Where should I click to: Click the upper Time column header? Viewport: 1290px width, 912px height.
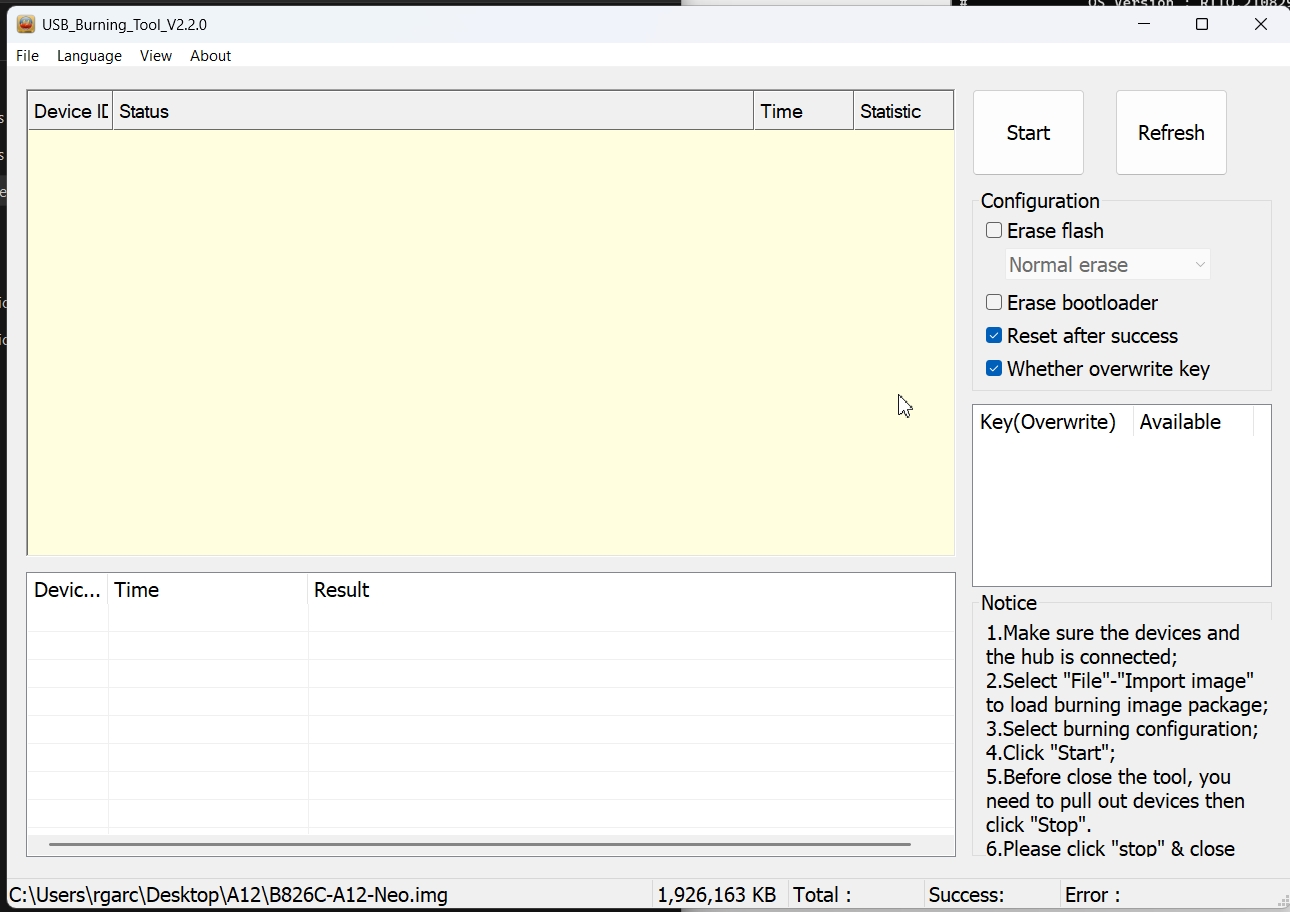(804, 111)
